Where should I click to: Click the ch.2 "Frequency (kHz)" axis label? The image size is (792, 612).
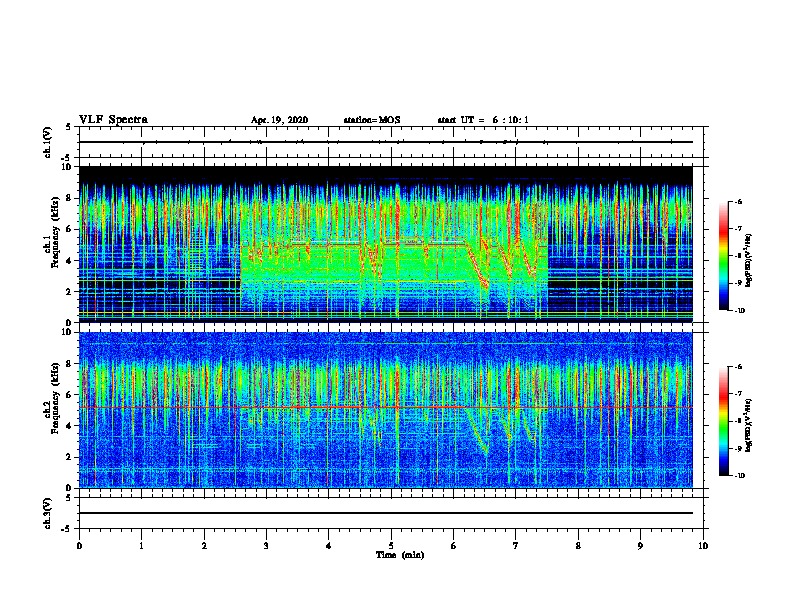pyautogui.click(x=55, y=398)
